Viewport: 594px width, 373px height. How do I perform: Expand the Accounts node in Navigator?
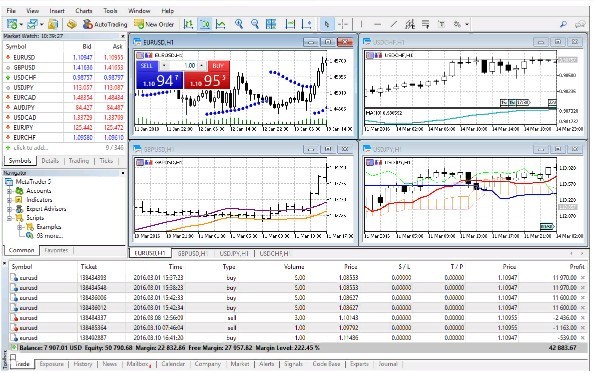click(9, 191)
